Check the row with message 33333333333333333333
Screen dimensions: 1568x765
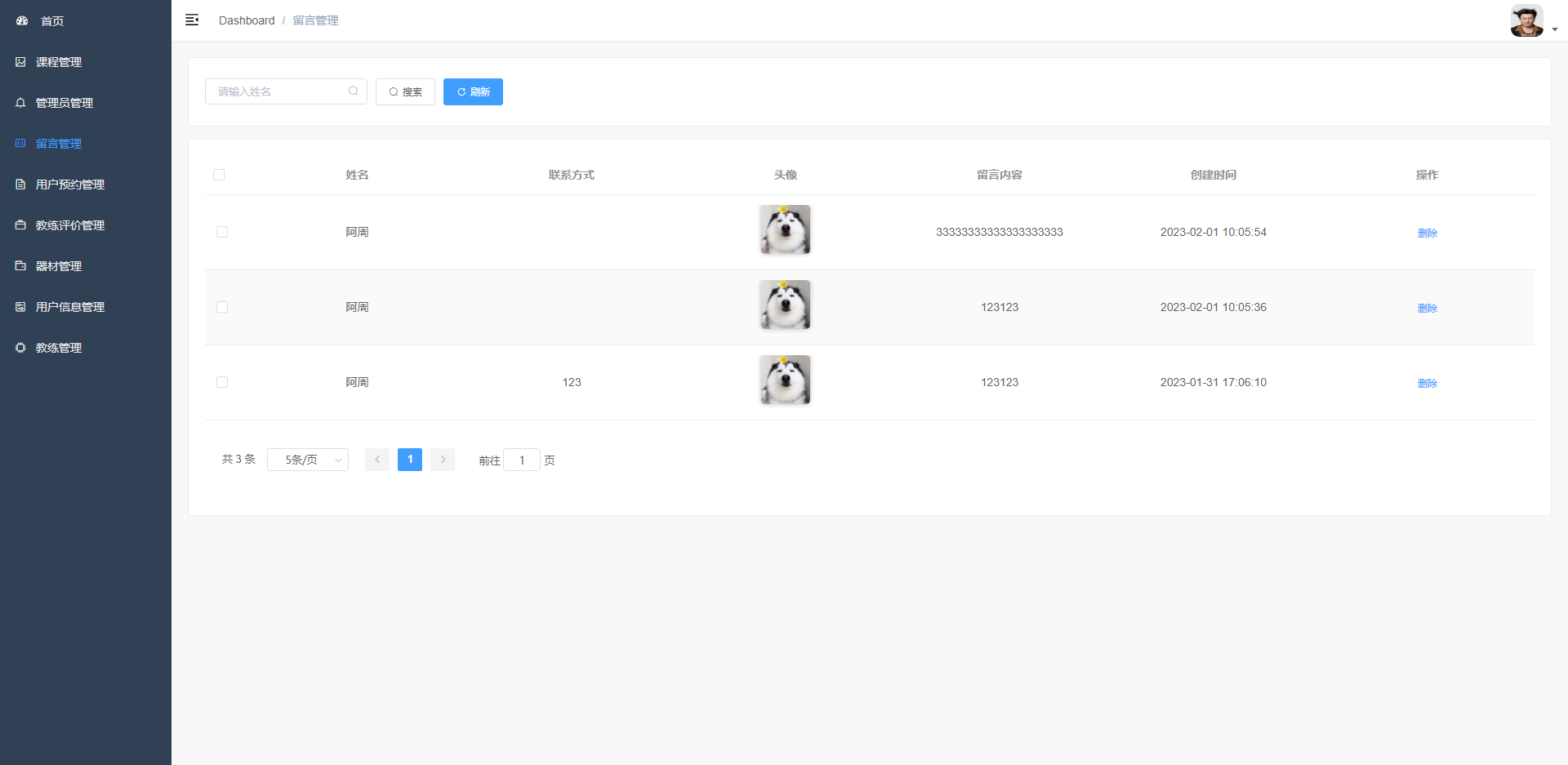(x=222, y=232)
